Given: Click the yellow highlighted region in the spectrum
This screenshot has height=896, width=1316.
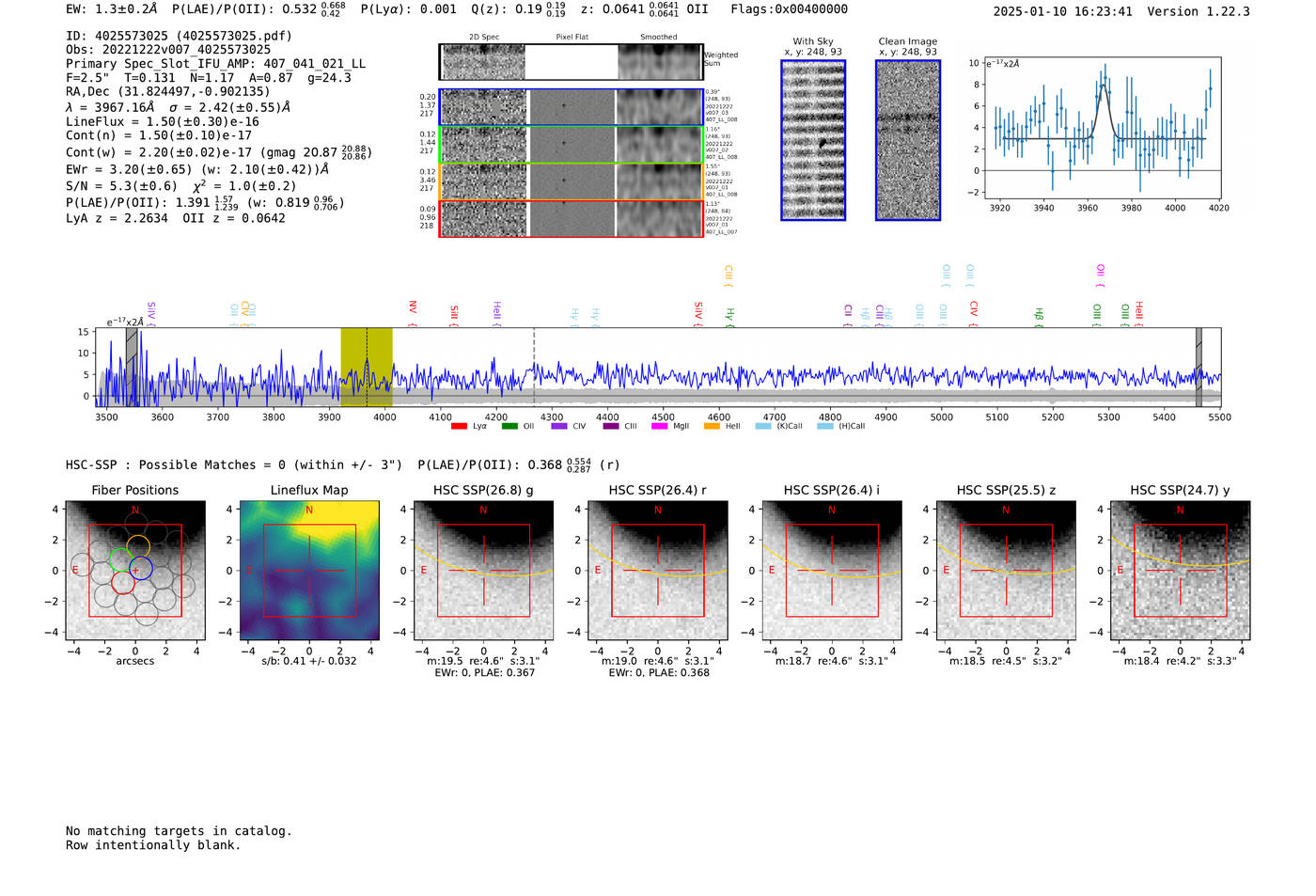Looking at the screenshot, I should click(x=367, y=368).
